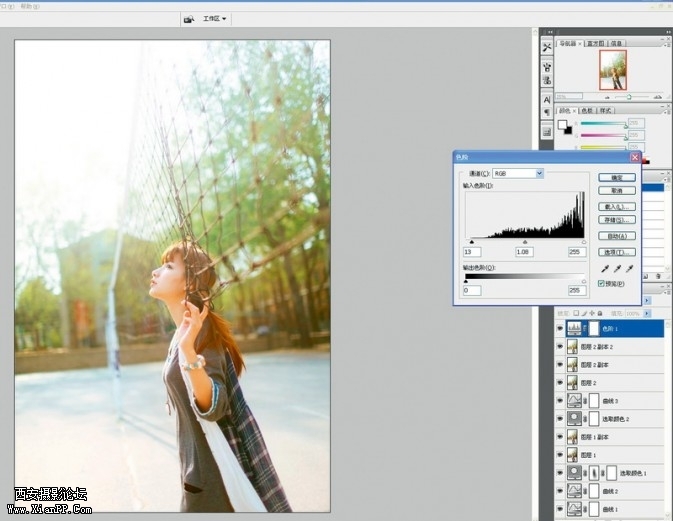Click the 确定 (OK) button
The height and width of the screenshot is (521, 673).
click(617, 177)
